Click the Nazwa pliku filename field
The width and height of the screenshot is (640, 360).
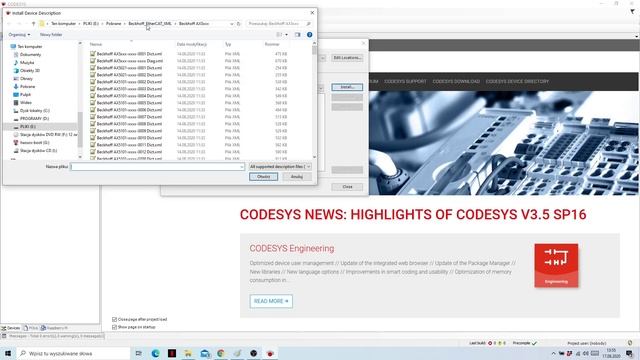(x=157, y=167)
